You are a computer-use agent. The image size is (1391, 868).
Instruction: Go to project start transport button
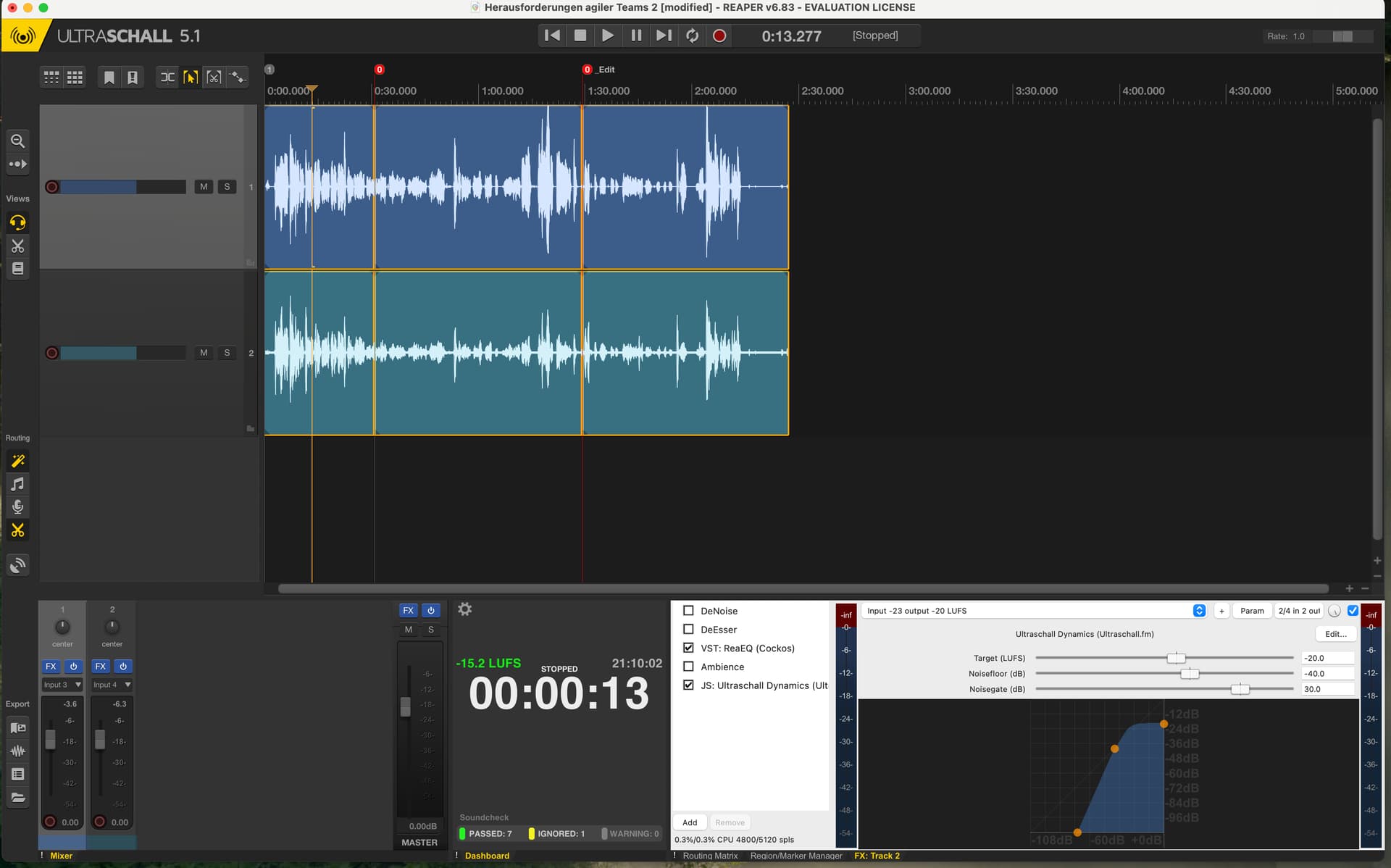pos(552,36)
